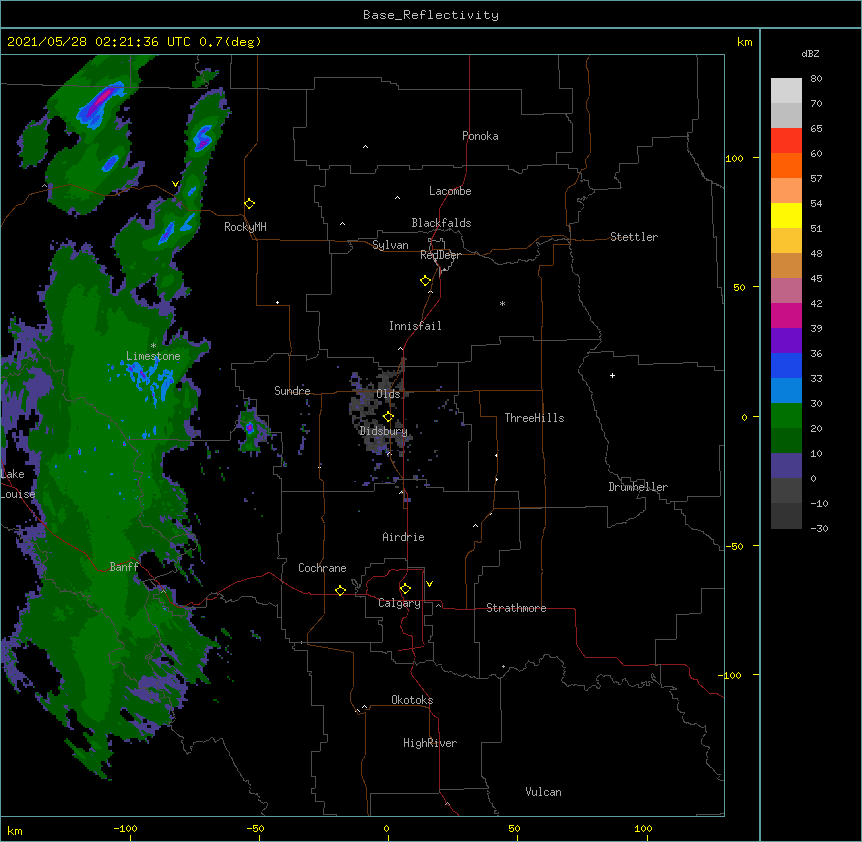Click the Strathmore label

click(516, 608)
